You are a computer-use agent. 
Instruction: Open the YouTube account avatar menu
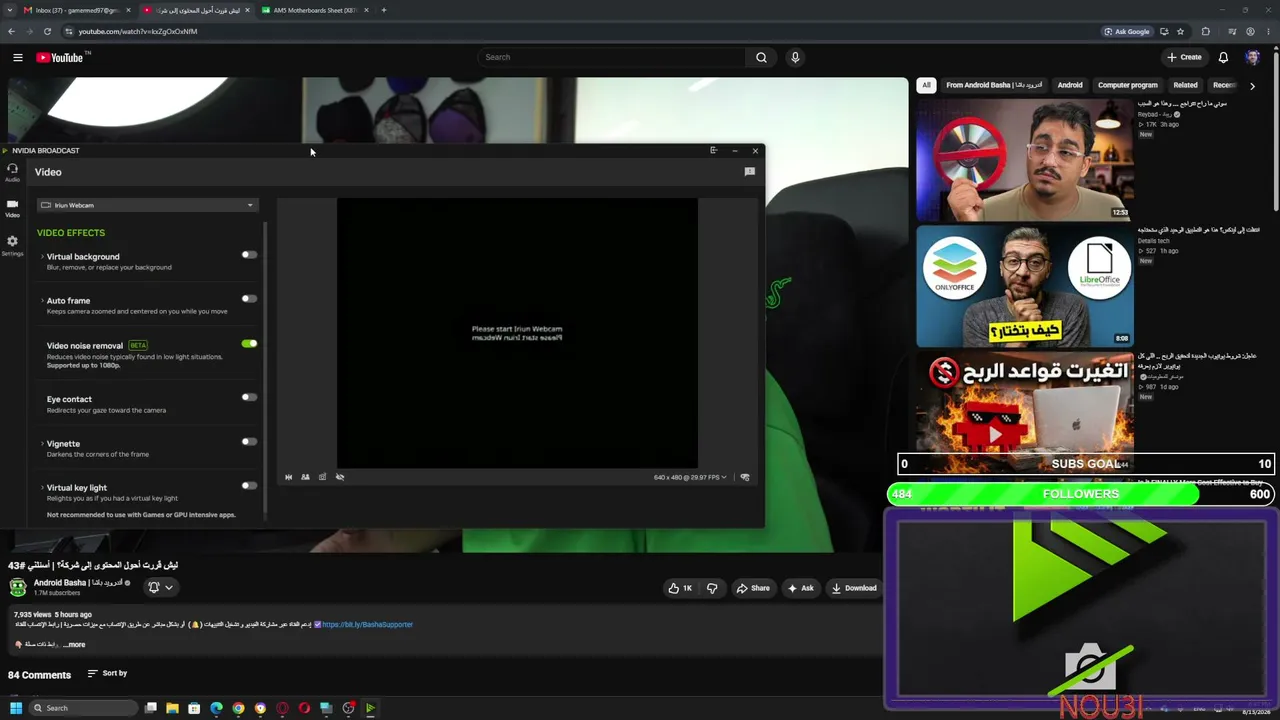(1252, 57)
